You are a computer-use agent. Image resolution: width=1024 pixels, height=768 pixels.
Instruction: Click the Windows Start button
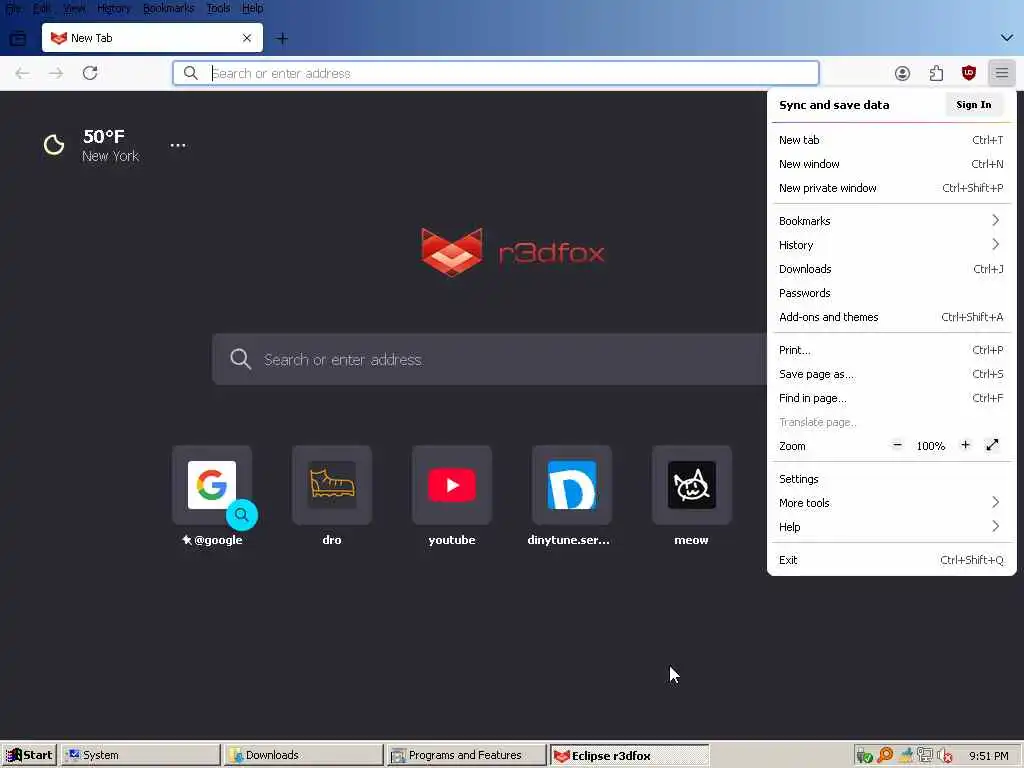(x=29, y=755)
